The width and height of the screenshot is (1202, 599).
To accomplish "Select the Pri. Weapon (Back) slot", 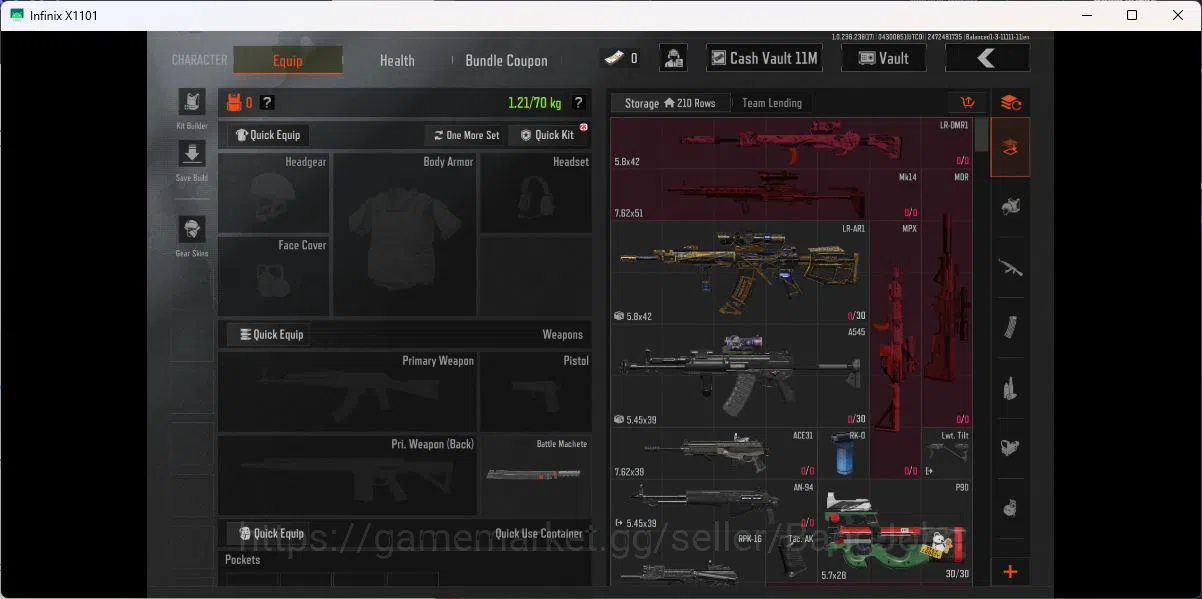I will tap(347, 475).
